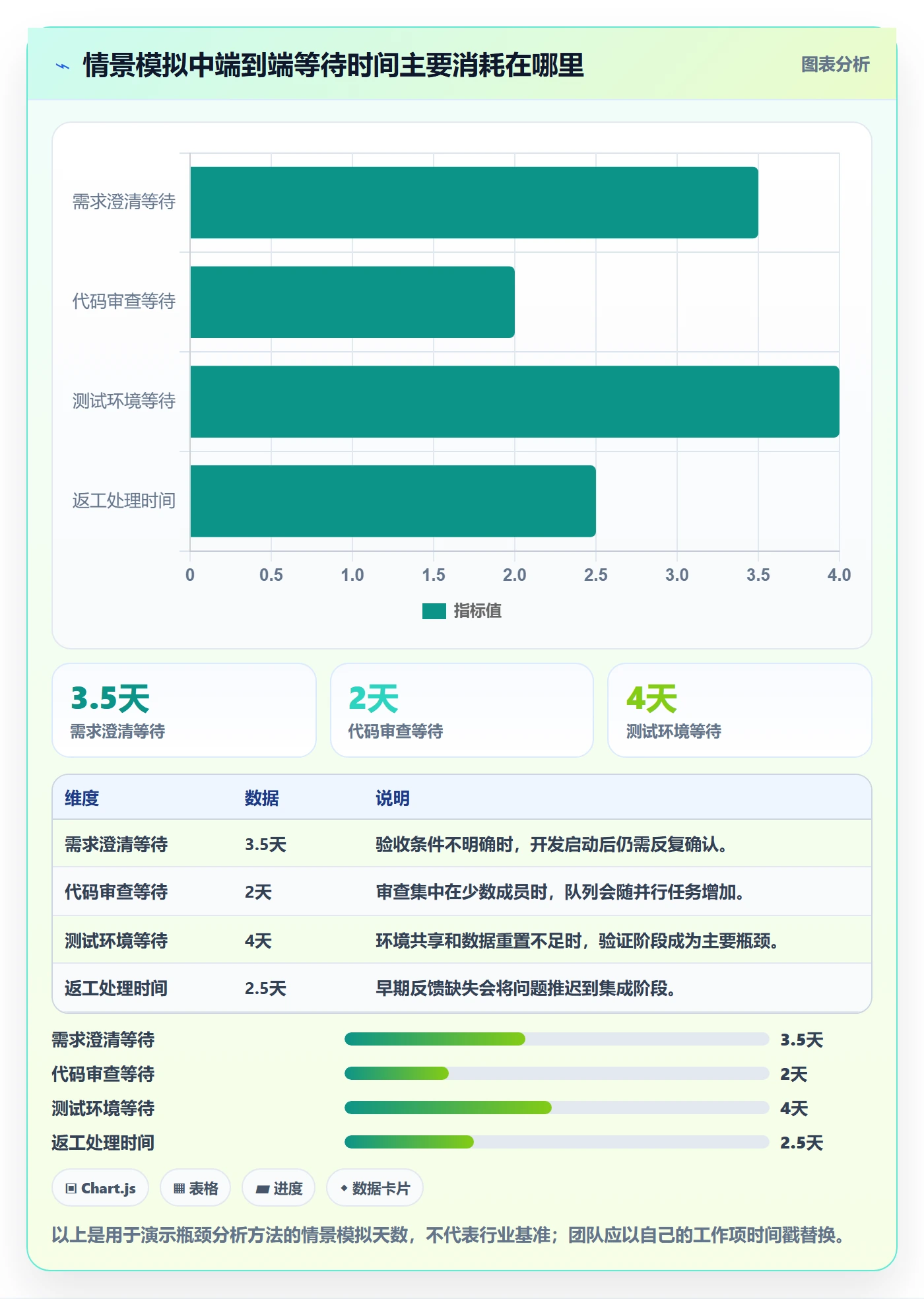
Task: Select the 返工处理时间 bar in the chart
Action: (393, 501)
